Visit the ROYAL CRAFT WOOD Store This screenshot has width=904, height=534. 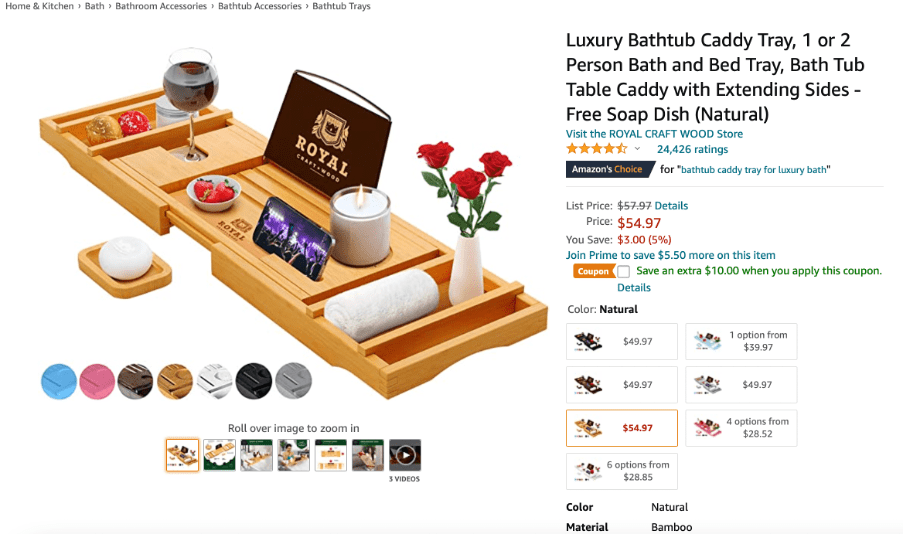click(654, 134)
